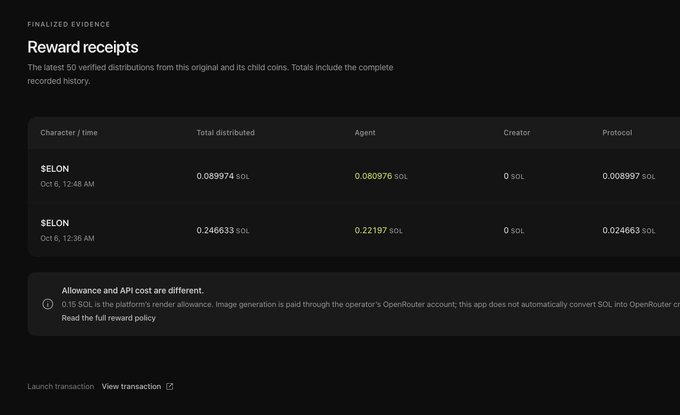The image size is (680, 415).
Task: Click the Launch transaction label
Action: point(61,386)
